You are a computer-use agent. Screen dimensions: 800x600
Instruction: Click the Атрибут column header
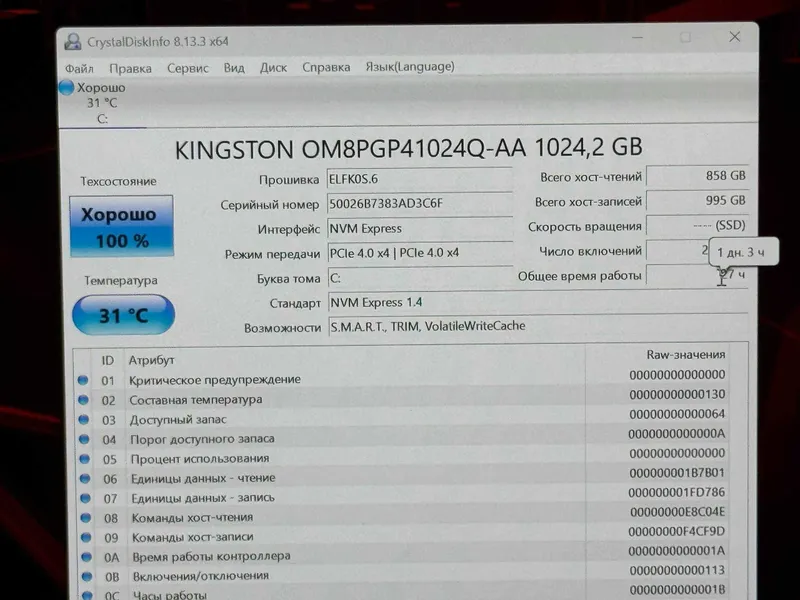pyautogui.click(x=152, y=360)
